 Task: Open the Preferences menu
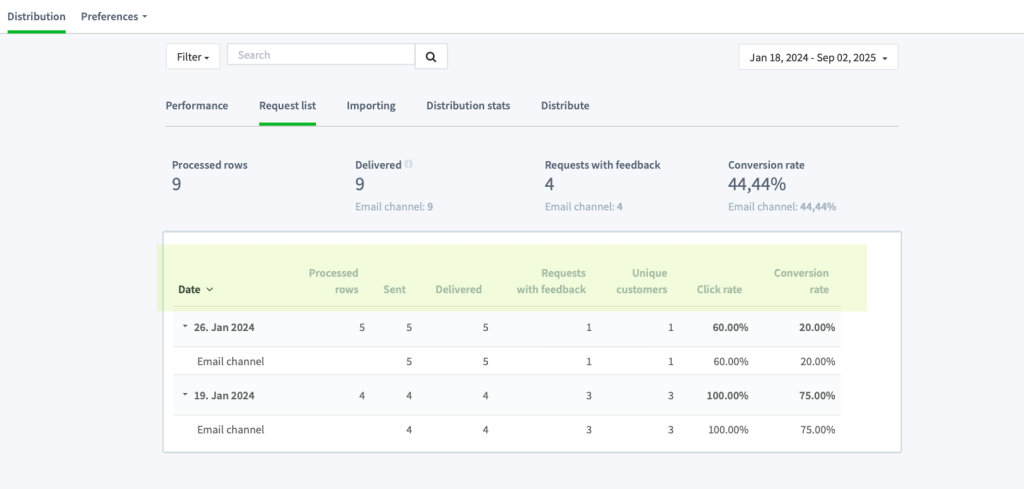tap(114, 16)
